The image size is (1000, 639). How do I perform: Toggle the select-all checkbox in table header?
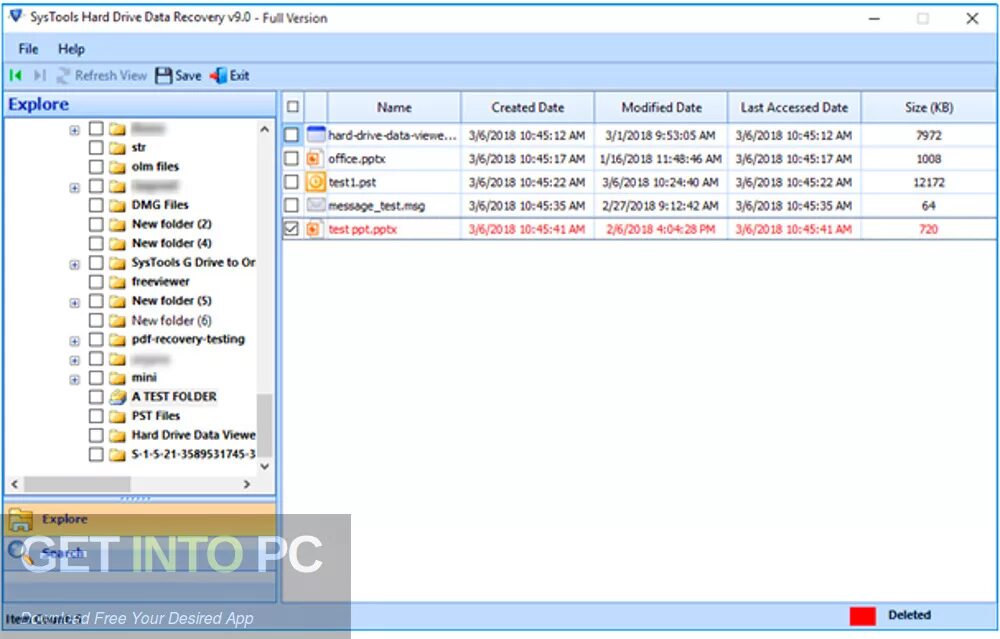[293, 106]
